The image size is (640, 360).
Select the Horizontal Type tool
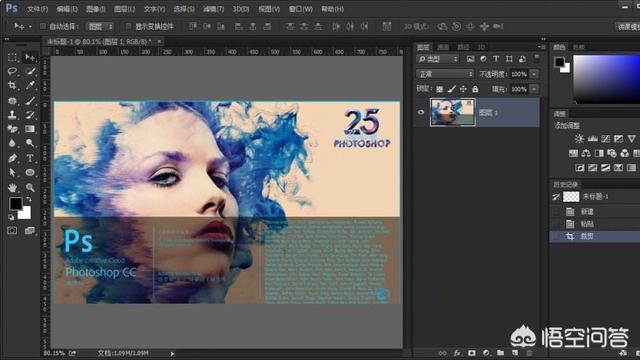tap(30, 158)
